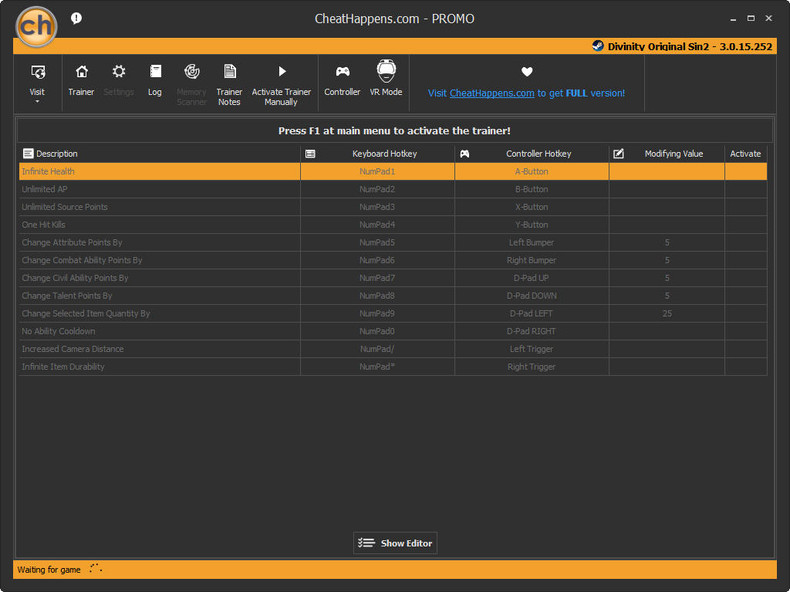Image resolution: width=790 pixels, height=592 pixels.
Task: Click the Activate column header
Action: [746, 154]
